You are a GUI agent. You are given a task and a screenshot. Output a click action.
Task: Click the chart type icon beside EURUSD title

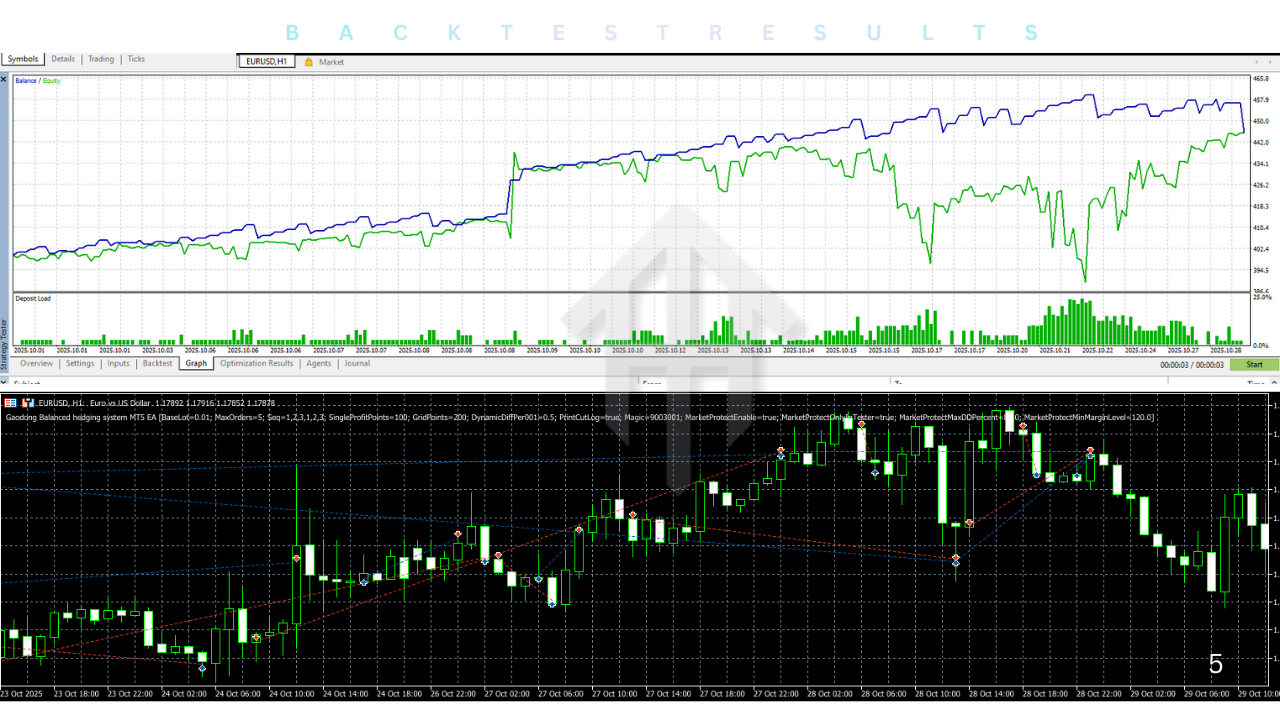[28, 402]
